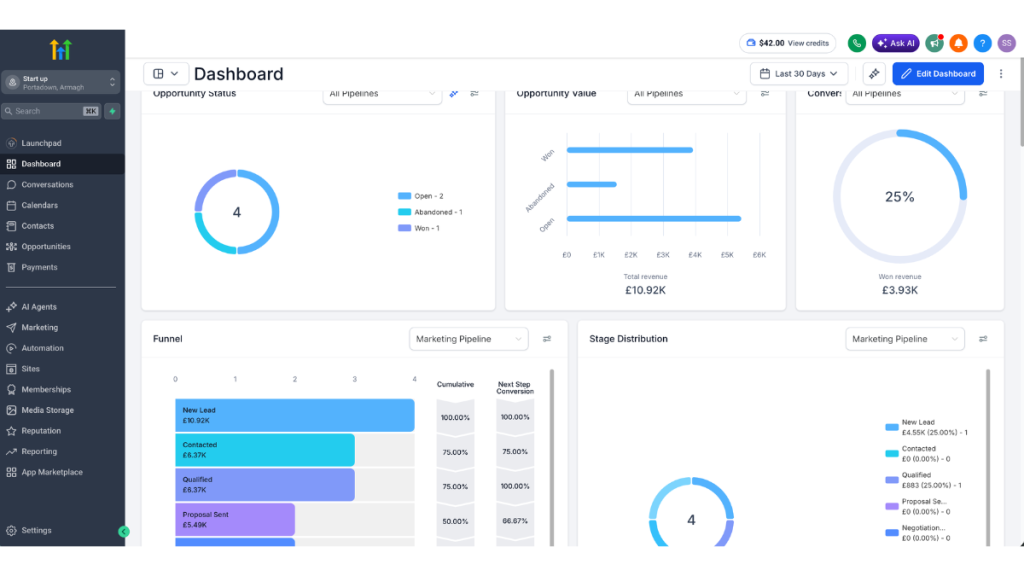Click the Automation sidebar icon

pyautogui.click(x=11, y=348)
